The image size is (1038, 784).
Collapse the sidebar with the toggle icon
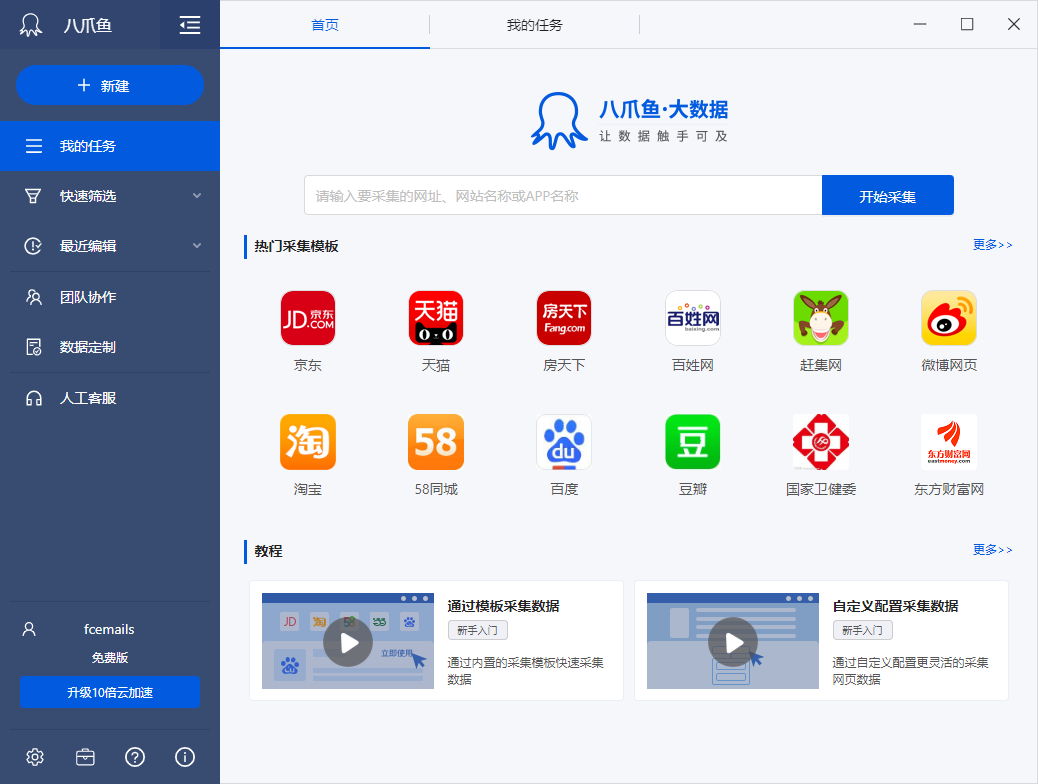(x=190, y=25)
